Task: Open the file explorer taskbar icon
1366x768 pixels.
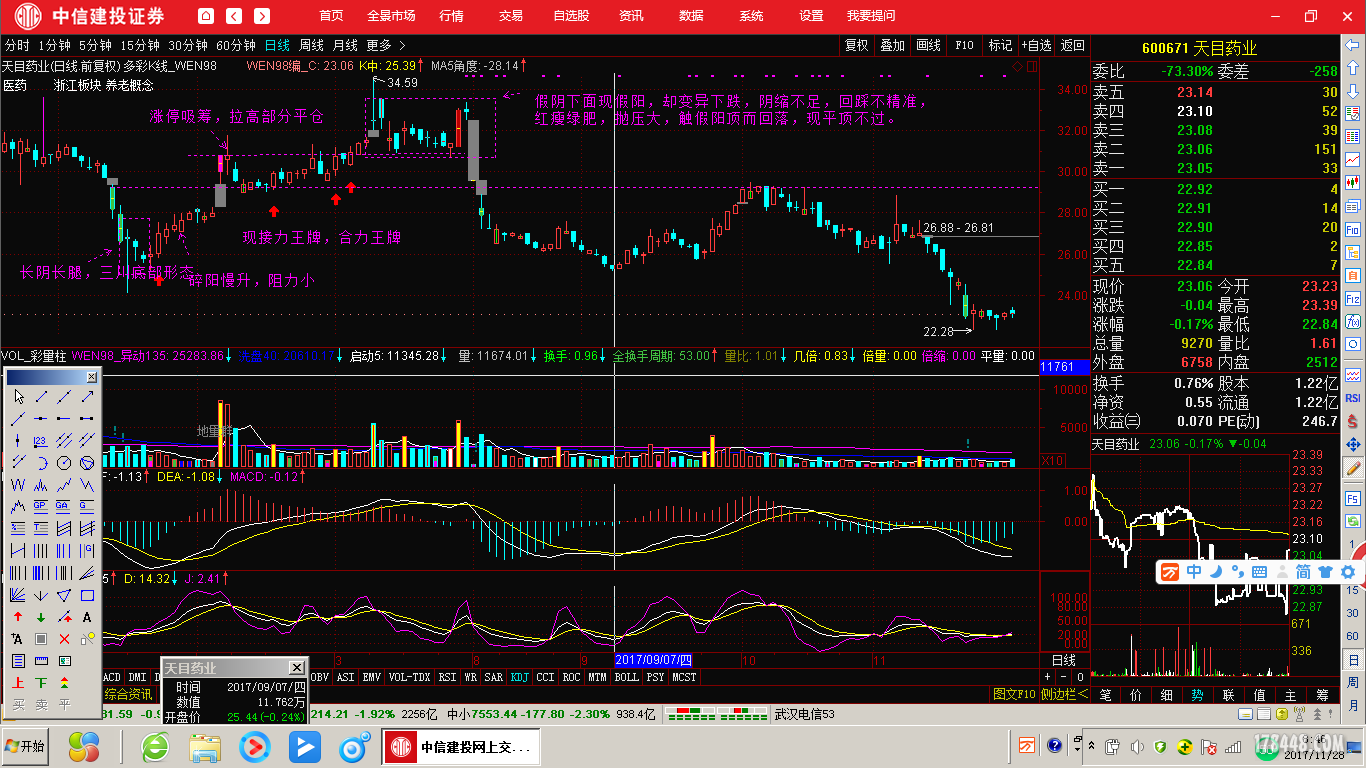Action: tap(205, 747)
